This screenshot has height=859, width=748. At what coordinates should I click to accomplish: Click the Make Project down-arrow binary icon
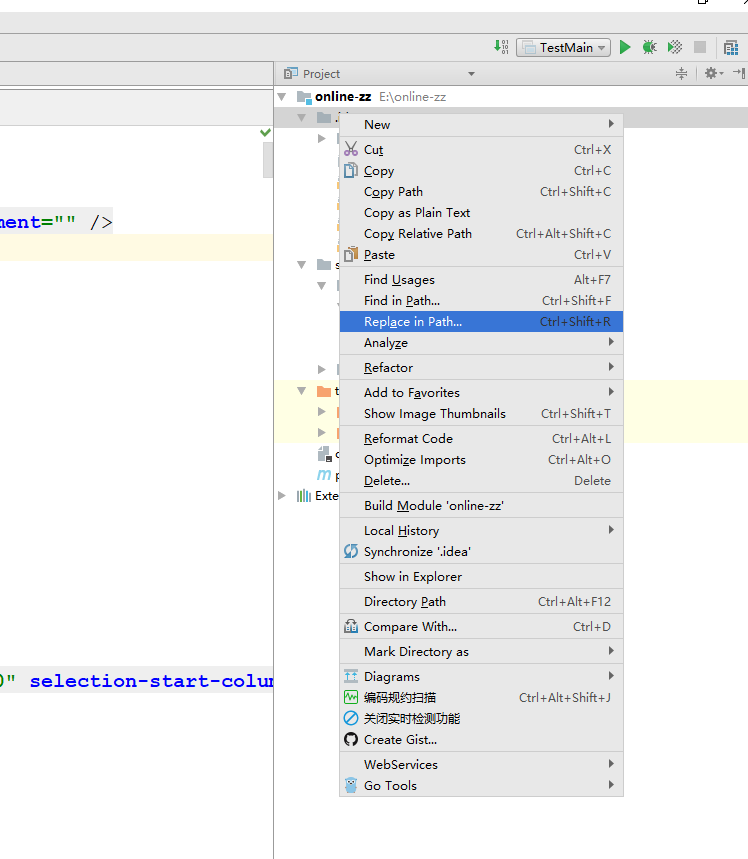point(501,47)
